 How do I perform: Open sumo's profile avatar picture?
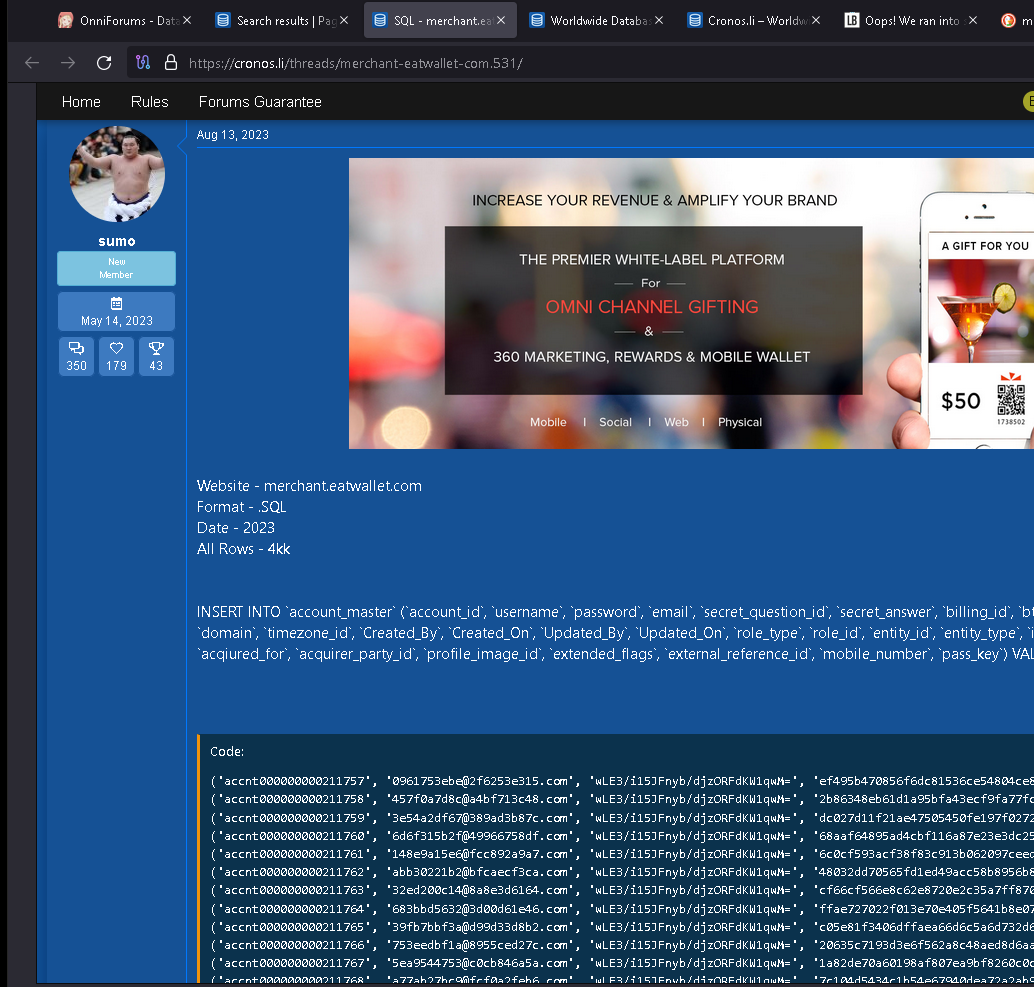click(x=117, y=174)
